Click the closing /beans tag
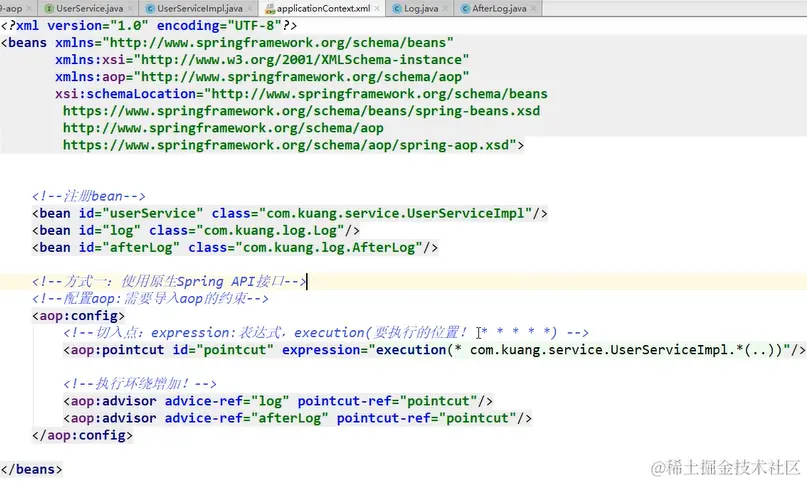Screen dimensions: 807x483 point(31,469)
